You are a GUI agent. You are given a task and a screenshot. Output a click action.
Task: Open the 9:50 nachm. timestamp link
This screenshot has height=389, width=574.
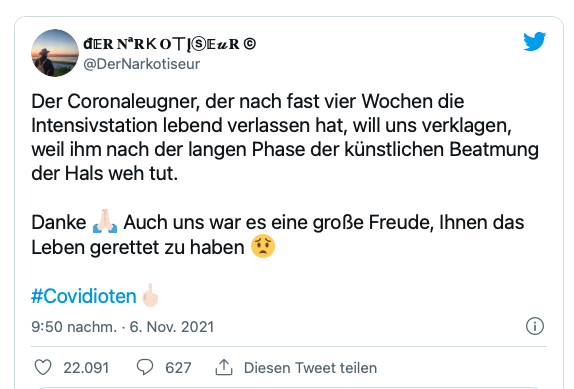[x=74, y=327]
